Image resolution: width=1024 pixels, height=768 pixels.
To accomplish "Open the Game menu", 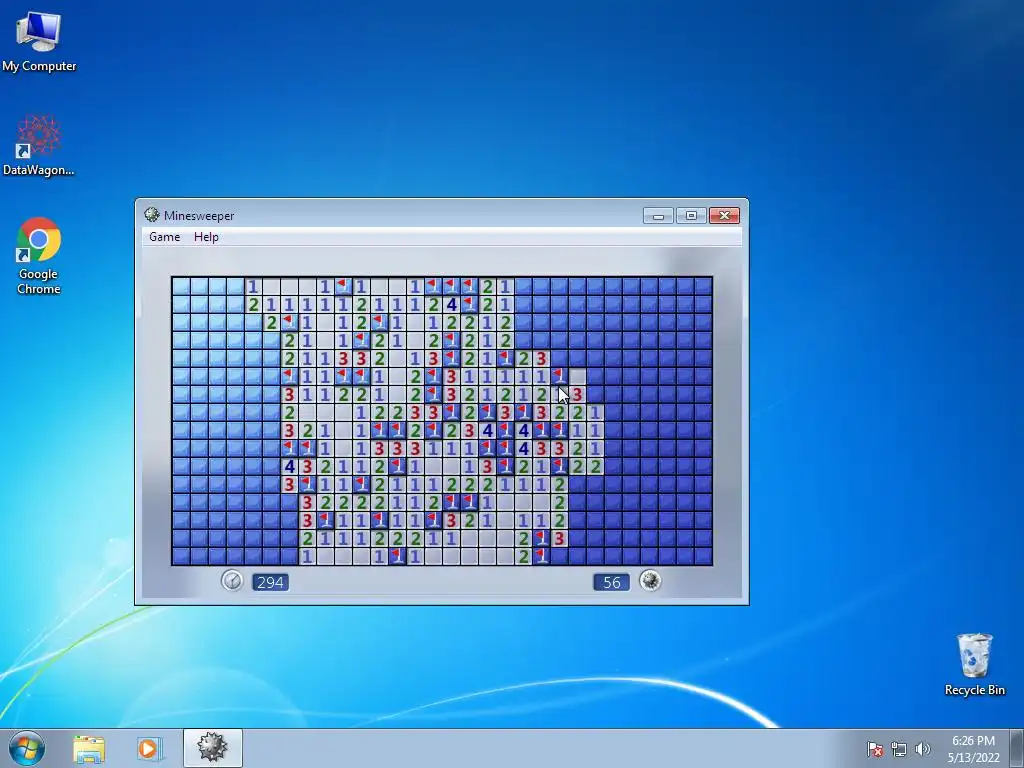I will pos(165,237).
